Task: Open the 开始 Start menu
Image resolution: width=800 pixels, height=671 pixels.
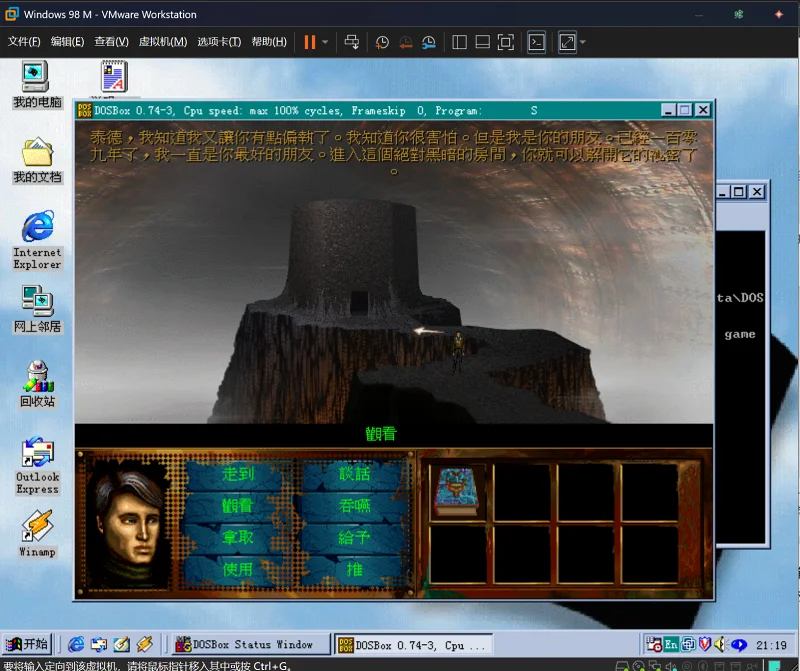Action: point(27,644)
